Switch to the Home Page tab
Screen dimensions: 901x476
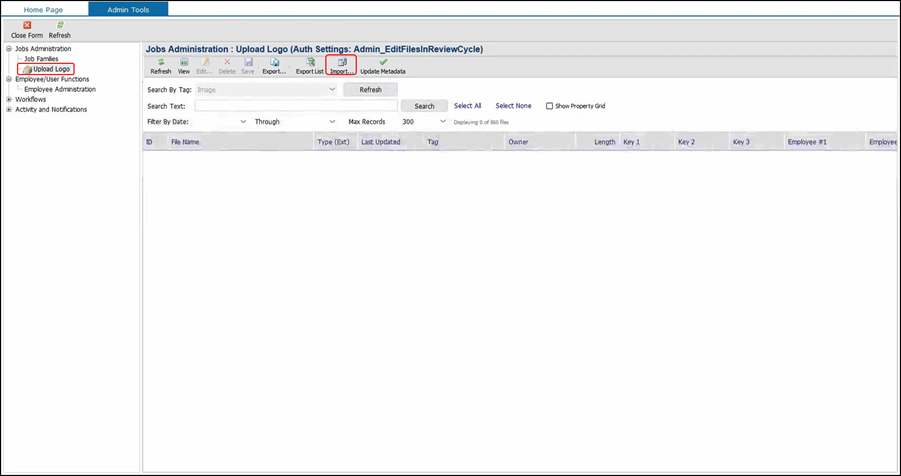[43, 9]
